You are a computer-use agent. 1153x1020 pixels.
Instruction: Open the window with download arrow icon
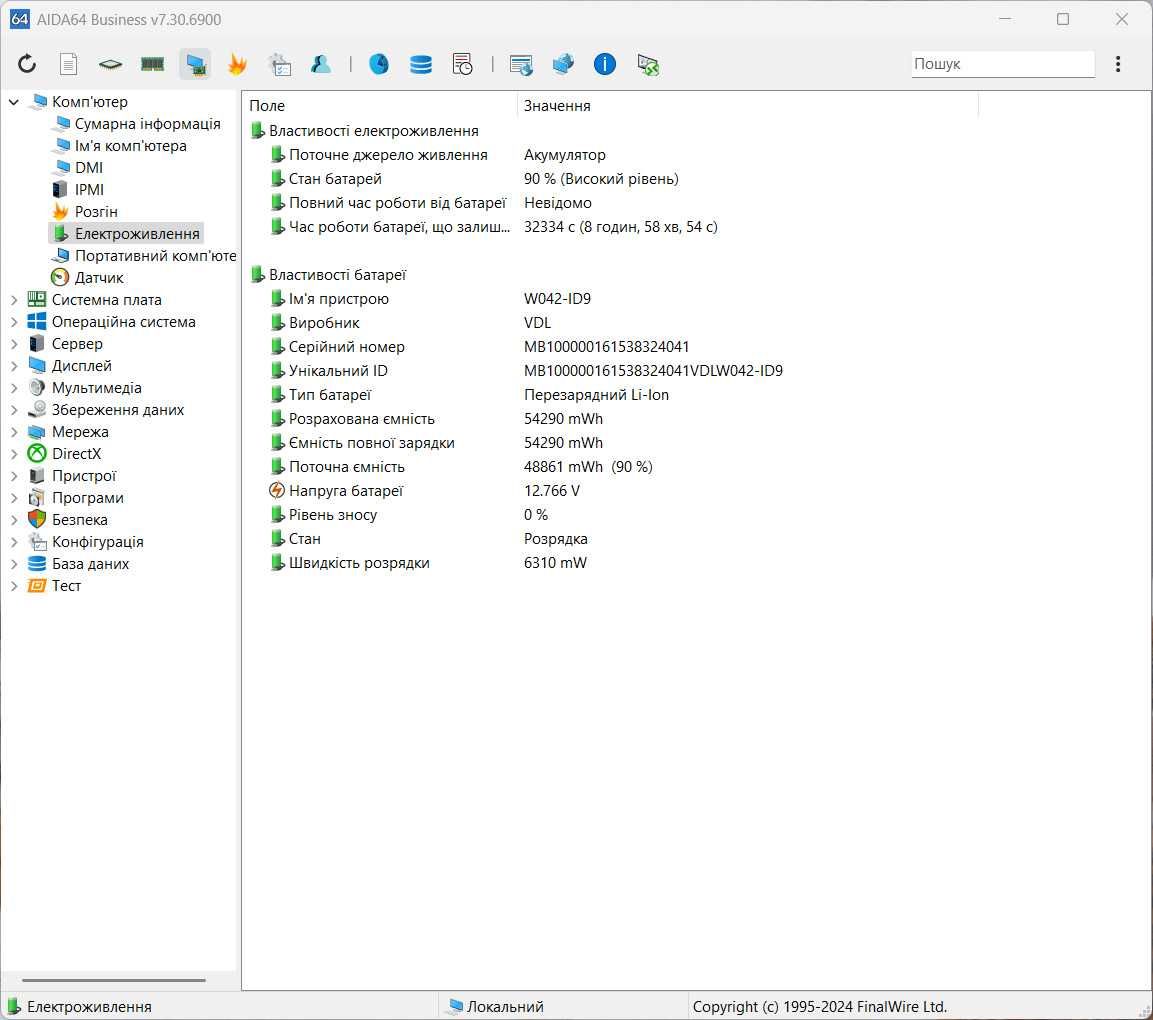(x=521, y=64)
